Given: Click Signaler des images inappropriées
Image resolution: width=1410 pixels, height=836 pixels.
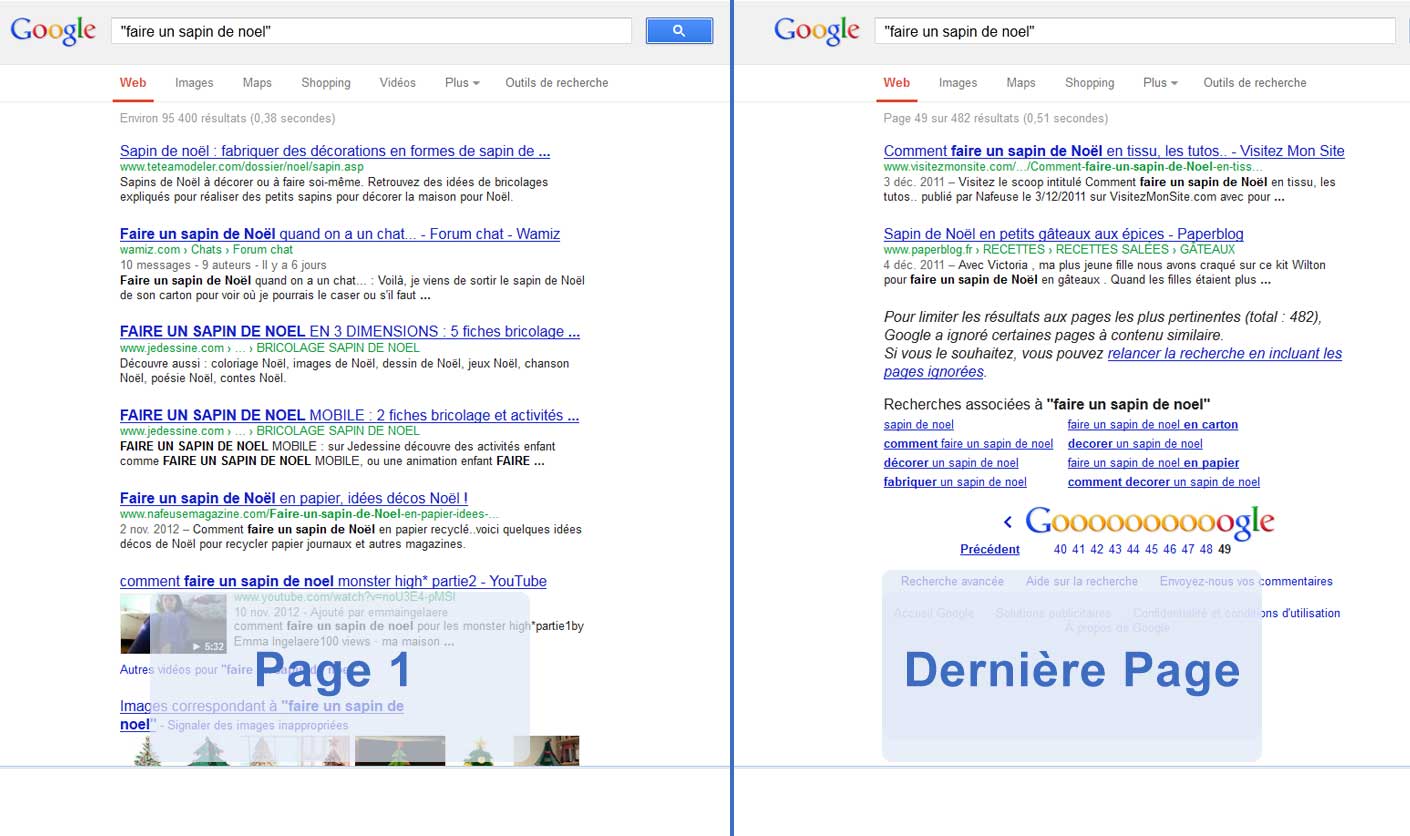Looking at the screenshot, I should pyautogui.click(x=258, y=725).
